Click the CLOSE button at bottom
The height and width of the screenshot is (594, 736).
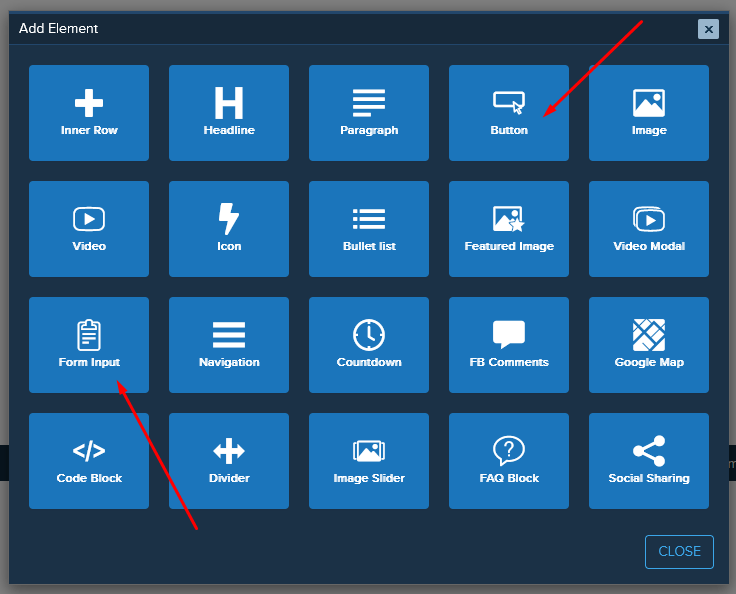click(x=679, y=551)
